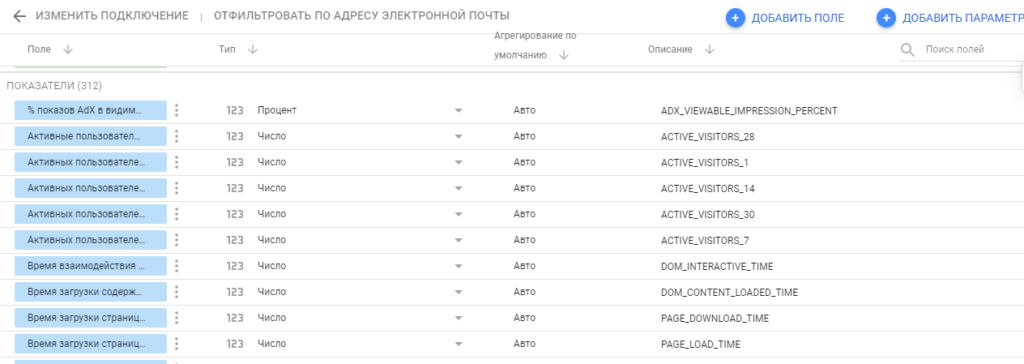Select field chip 'Время загрузки содерж...'
Image resolution: width=1024 pixels, height=364 pixels.
coord(91,292)
